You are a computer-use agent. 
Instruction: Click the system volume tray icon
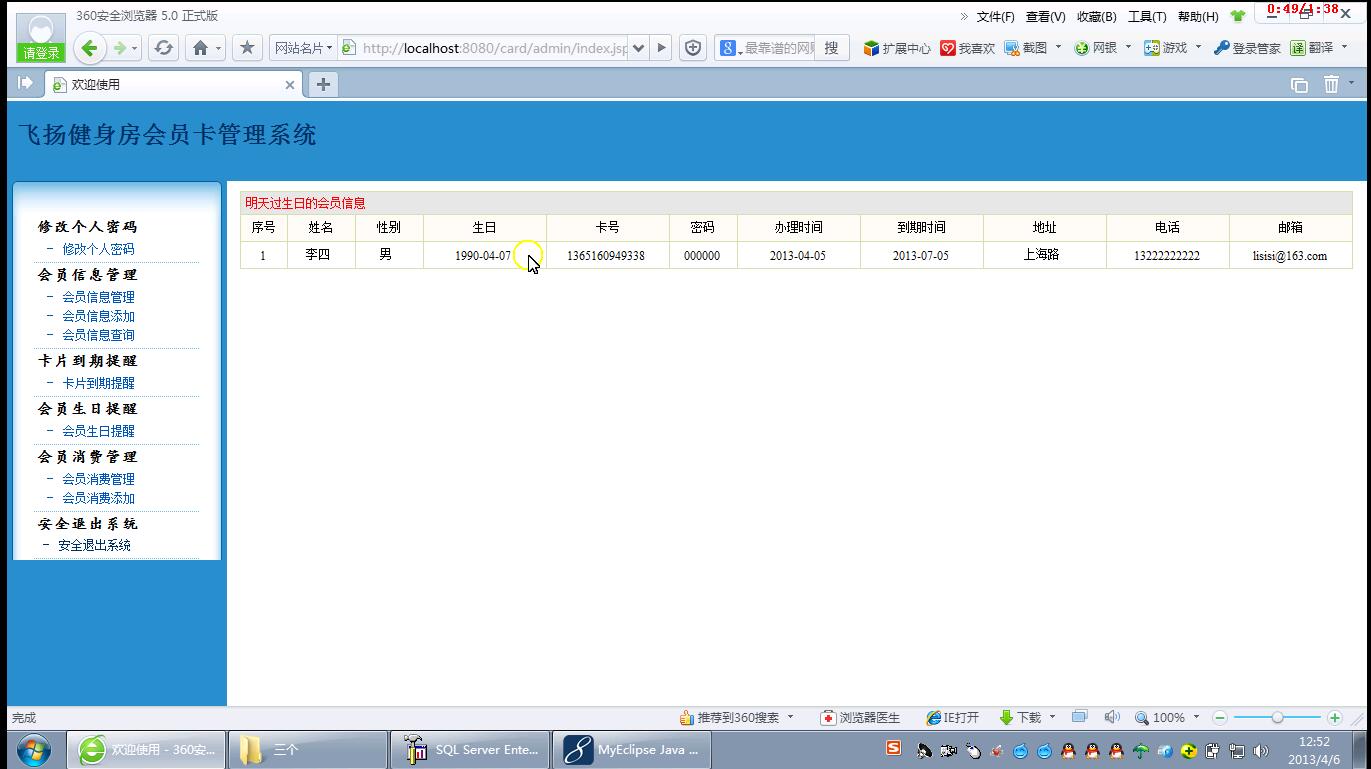click(1261, 751)
